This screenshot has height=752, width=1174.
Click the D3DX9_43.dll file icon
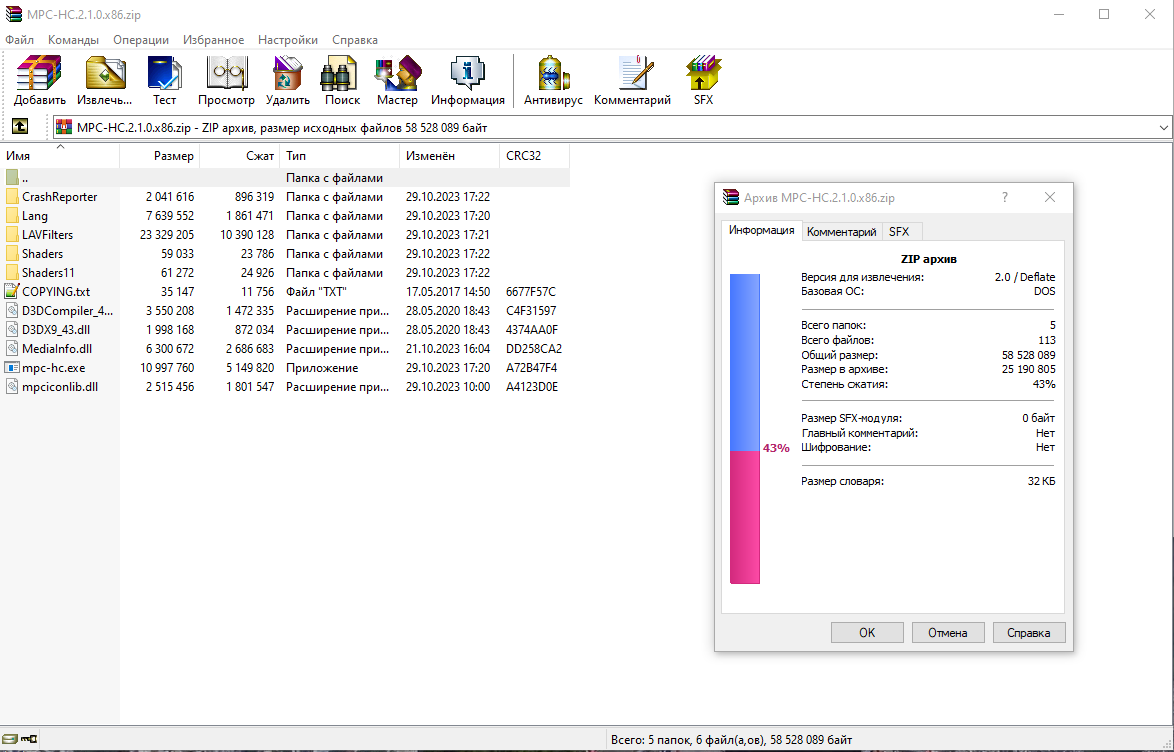coord(12,330)
